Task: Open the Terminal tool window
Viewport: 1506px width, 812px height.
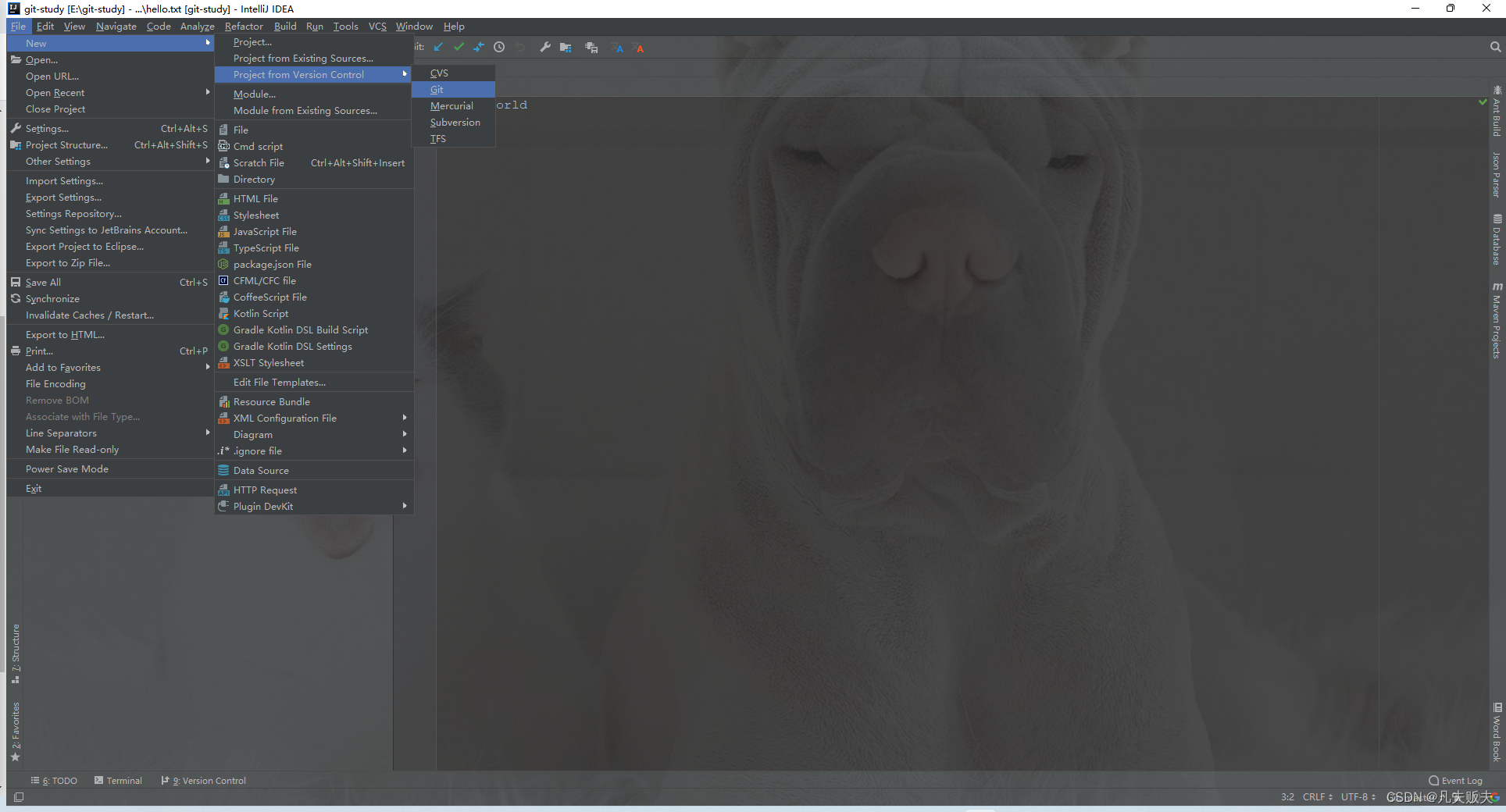Action: (118, 781)
